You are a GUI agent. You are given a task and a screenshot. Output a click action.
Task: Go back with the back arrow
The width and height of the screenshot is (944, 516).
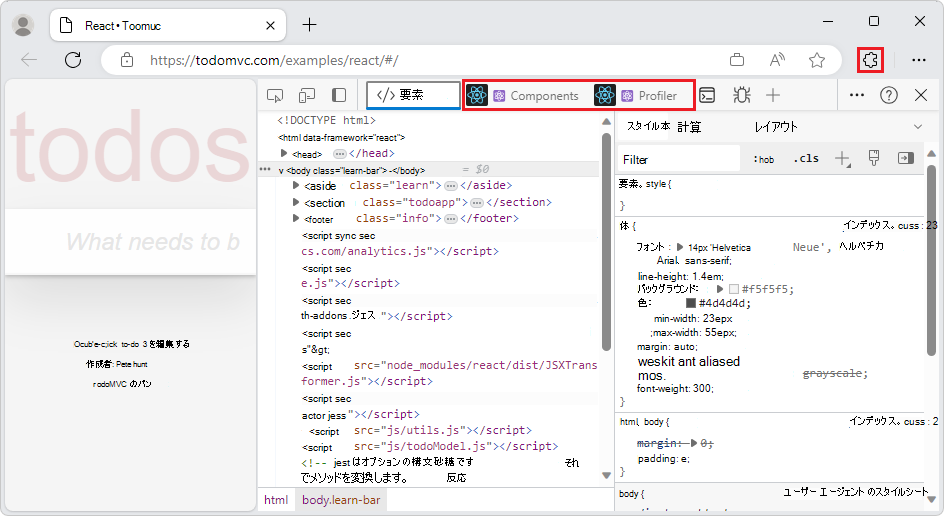click(x=29, y=60)
